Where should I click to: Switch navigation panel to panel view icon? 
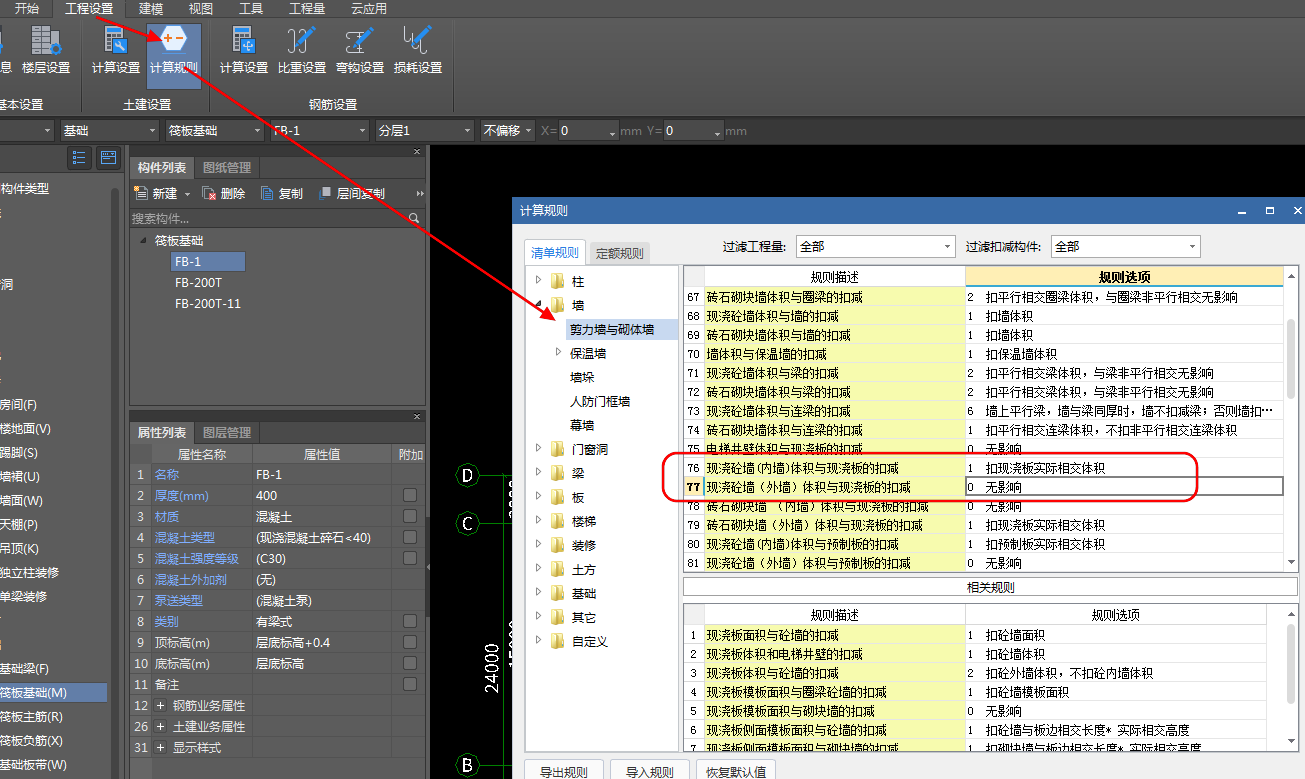tap(107, 157)
